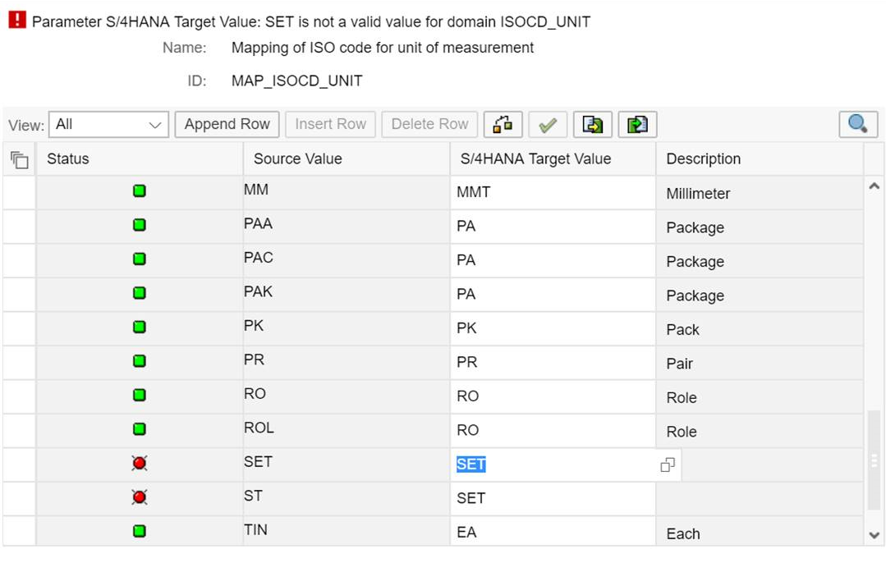The image size is (892, 562).
Task: Click the red error message icon
Action: coord(17,20)
